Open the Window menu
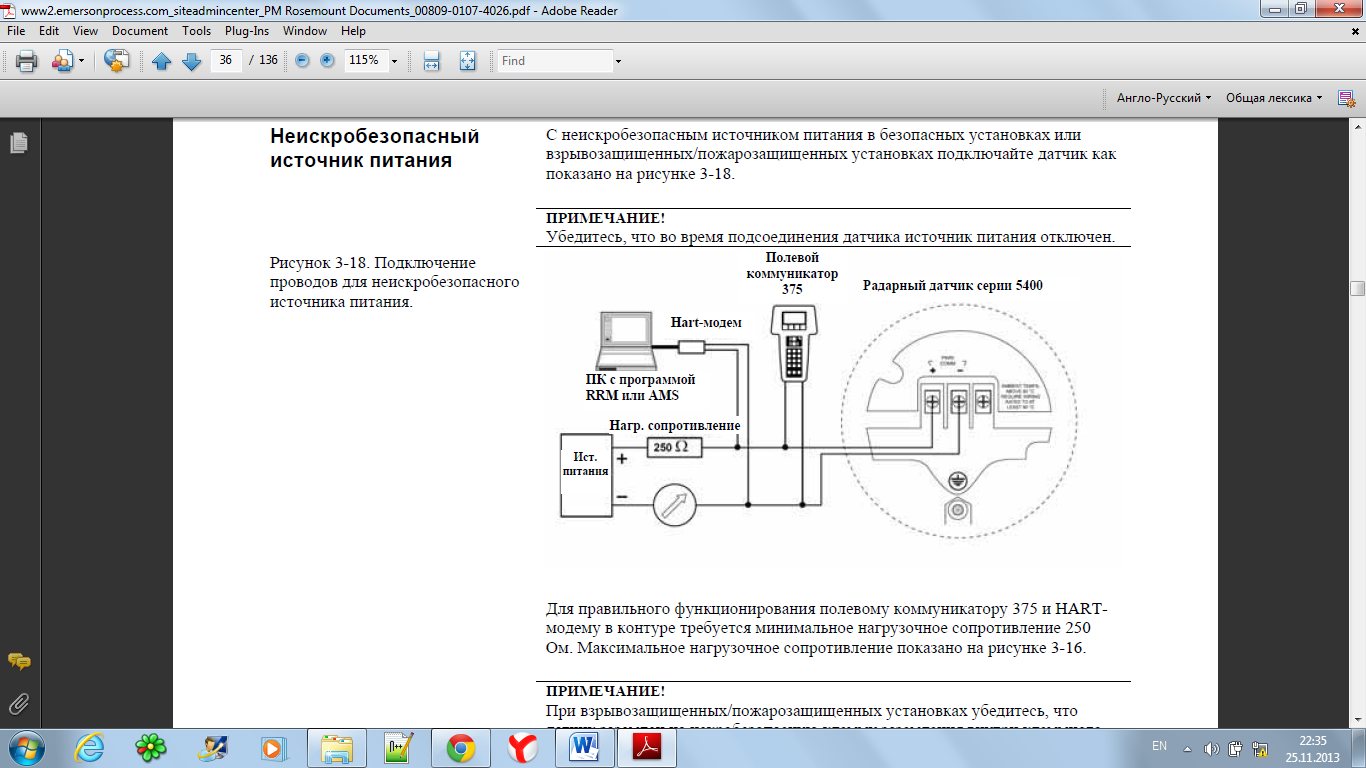 tap(305, 31)
